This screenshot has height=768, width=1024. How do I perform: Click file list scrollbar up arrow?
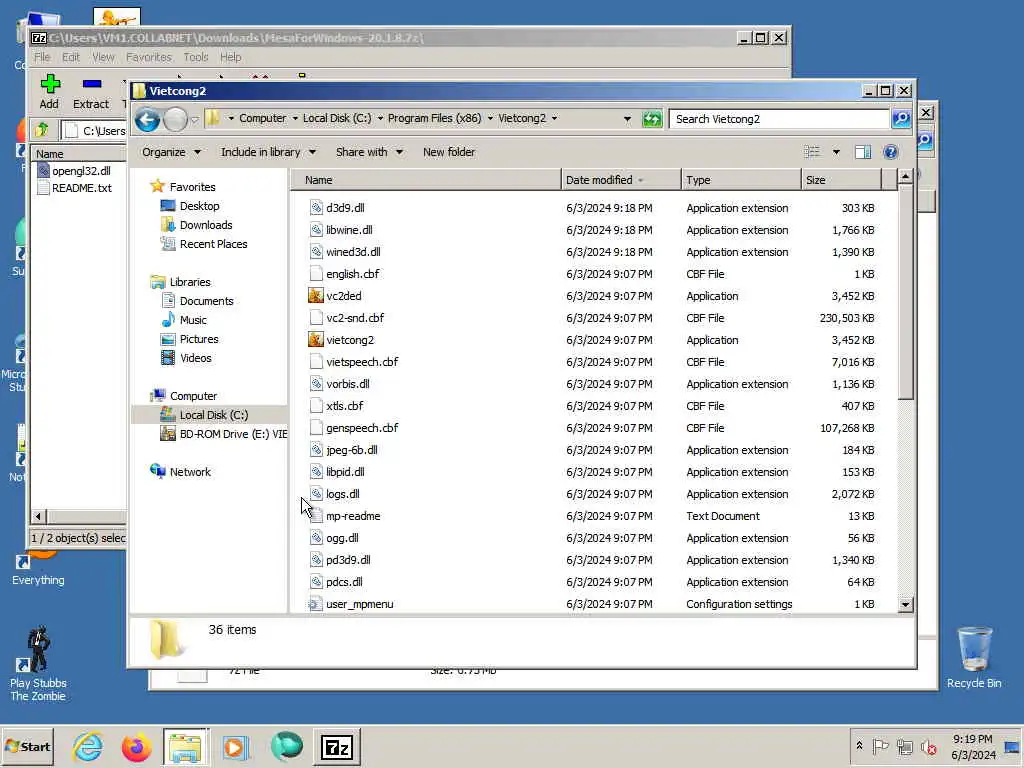pos(905,176)
